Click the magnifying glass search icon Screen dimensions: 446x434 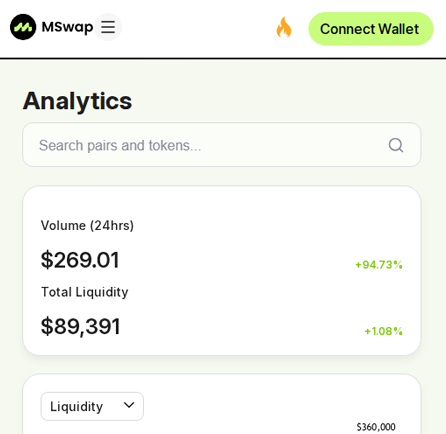coord(396,145)
